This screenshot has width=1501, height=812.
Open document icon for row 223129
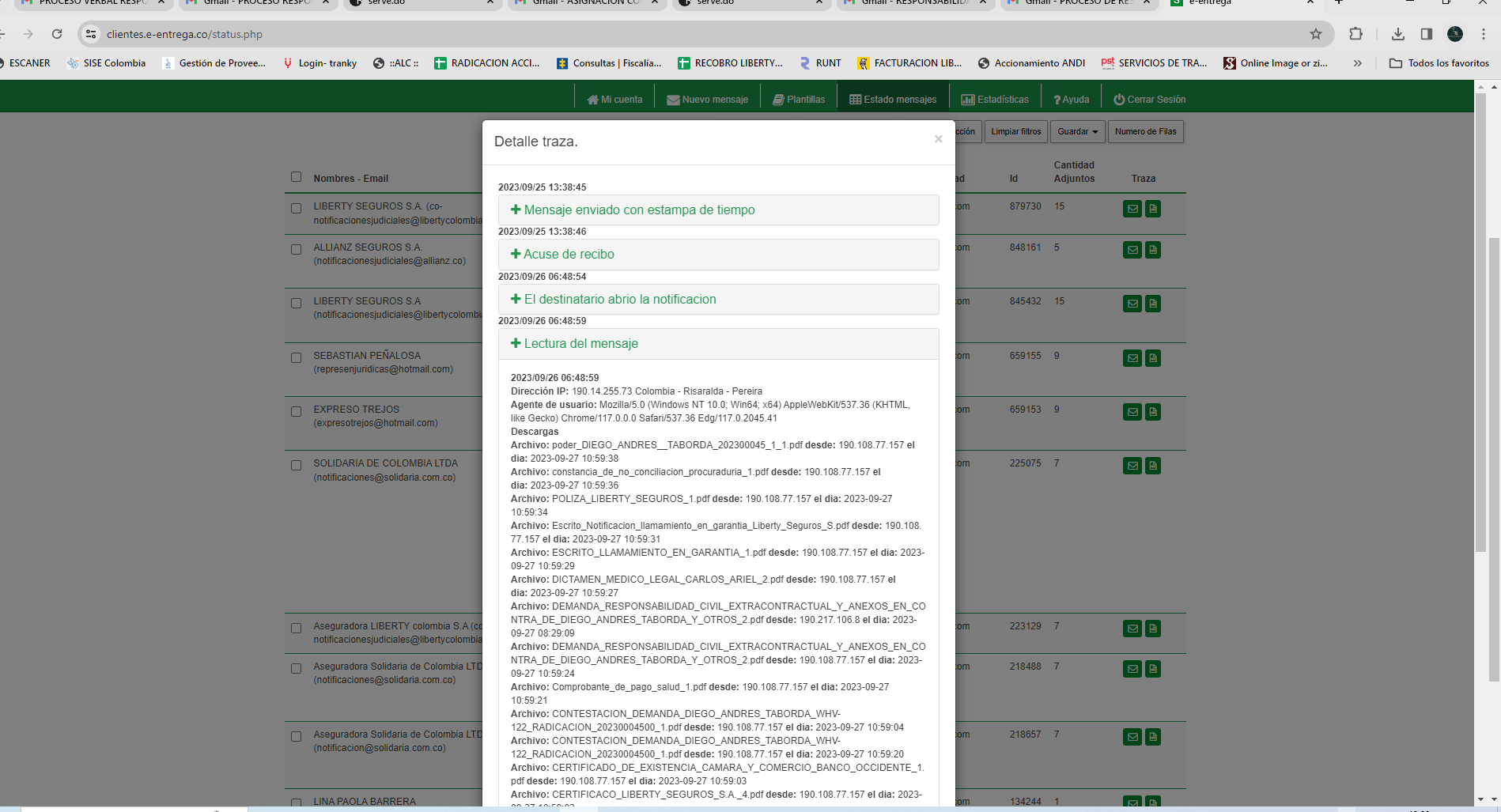1153,629
